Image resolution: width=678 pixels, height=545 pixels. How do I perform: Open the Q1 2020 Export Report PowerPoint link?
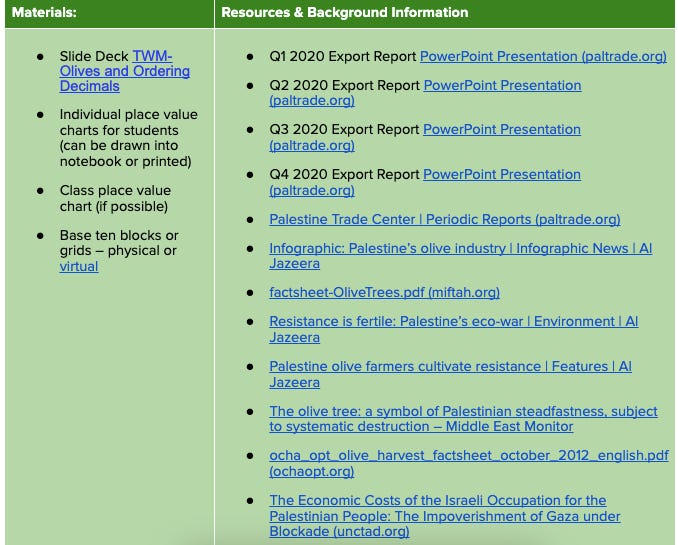coord(543,57)
